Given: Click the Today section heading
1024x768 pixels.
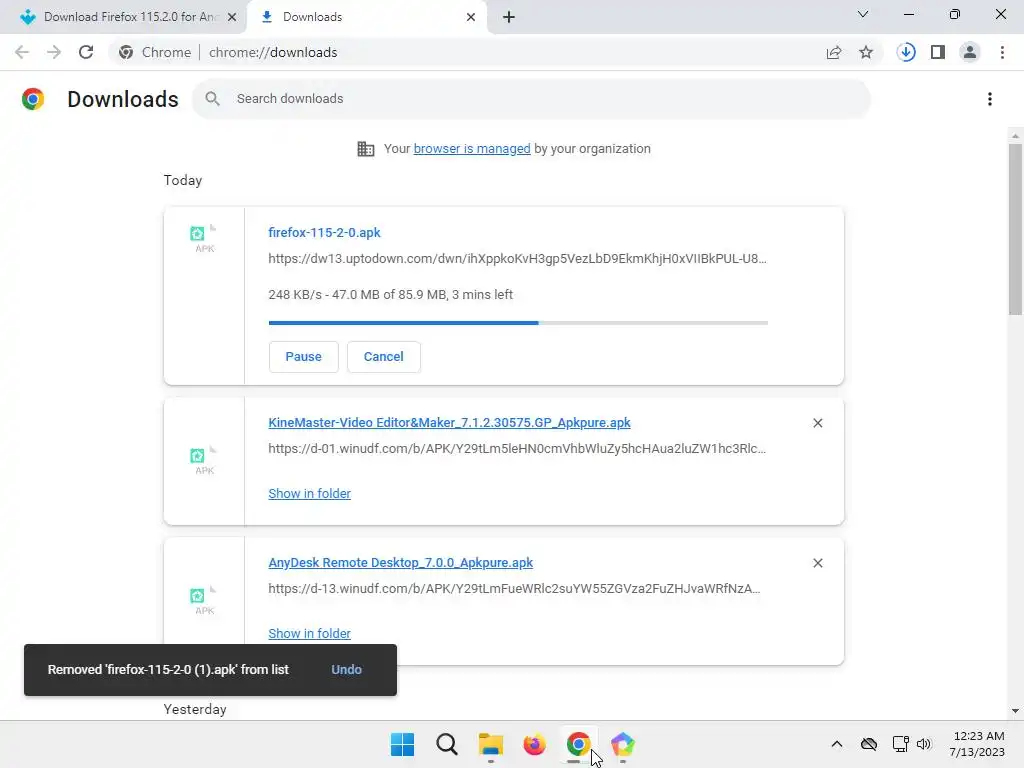Looking at the screenshot, I should (183, 180).
